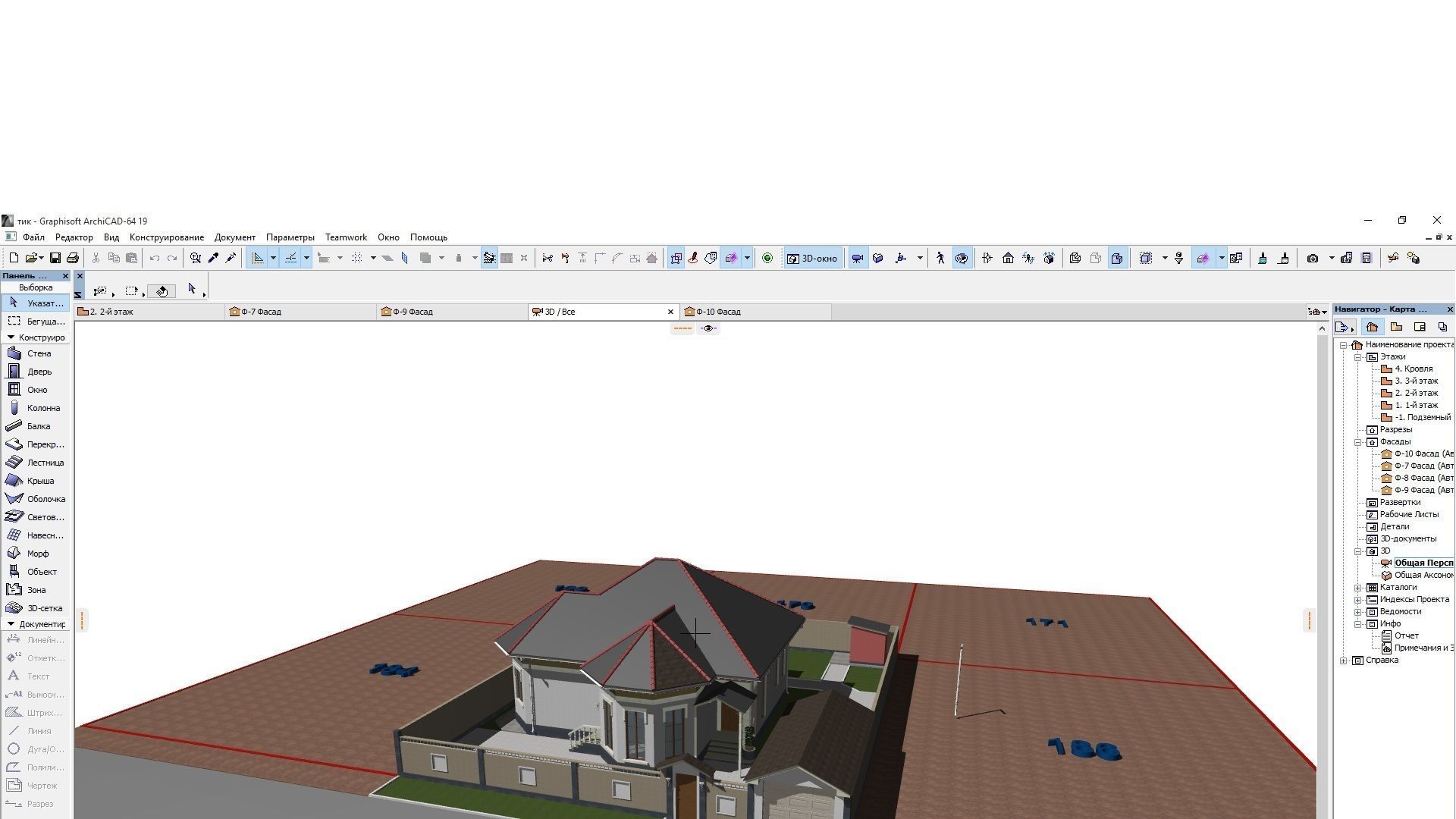The height and width of the screenshot is (819, 1456).
Task: Select the Zone (Зона) tool
Action: (35, 590)
